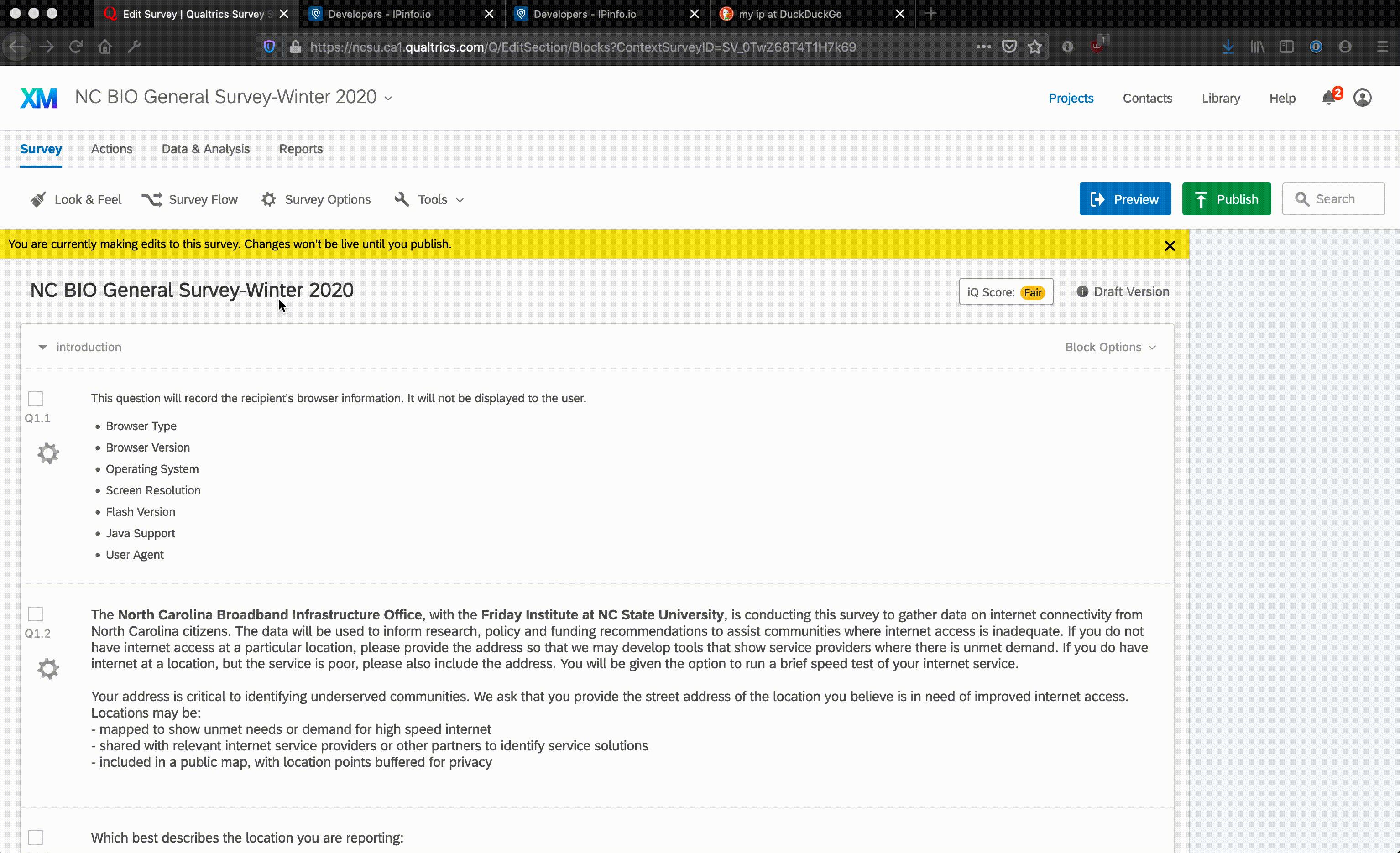The width and height of the screenshot is (1400, 853).
Task: Open Look & Feel settings
Action: click(x=76, y=199)
